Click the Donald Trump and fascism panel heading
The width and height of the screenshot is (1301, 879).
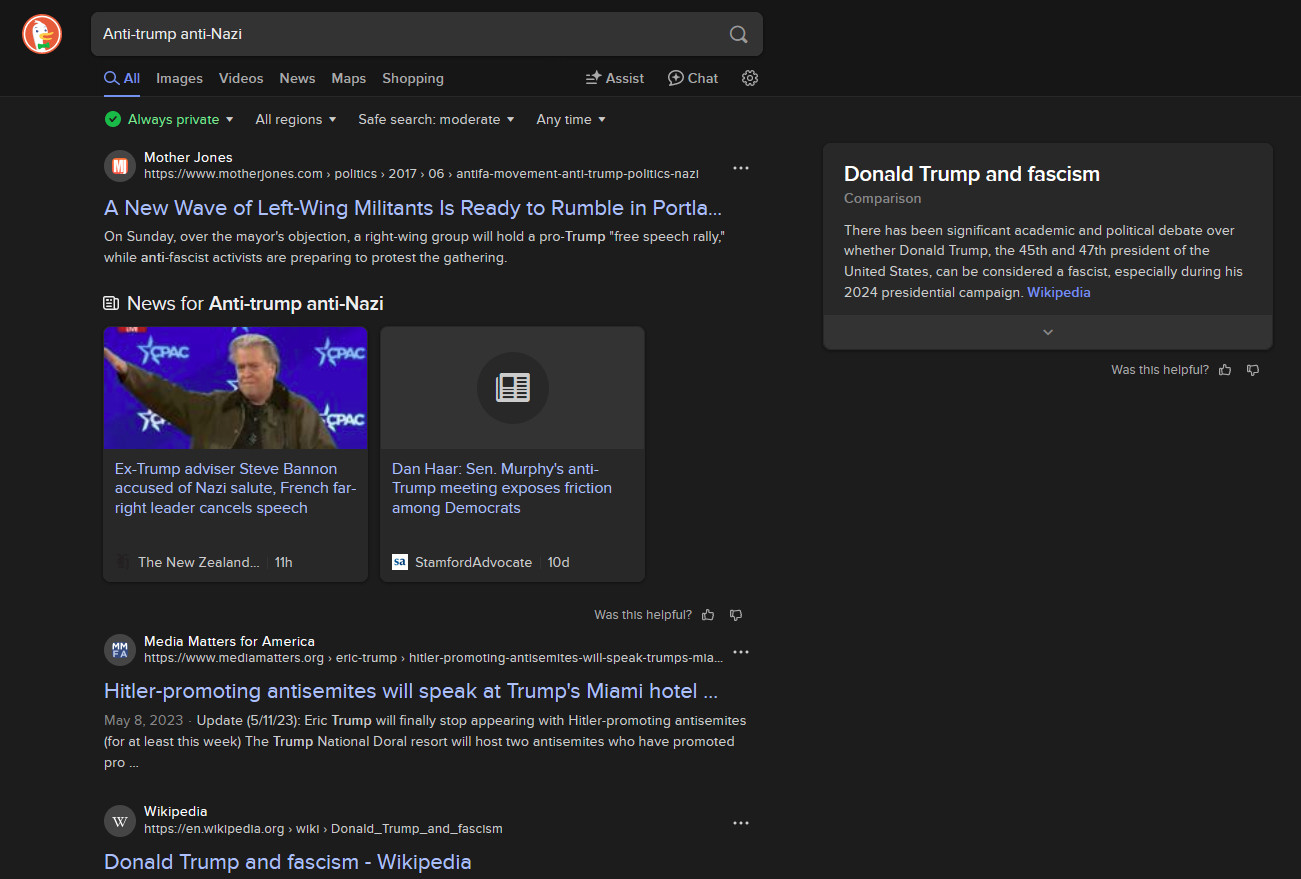coord(972,174)
